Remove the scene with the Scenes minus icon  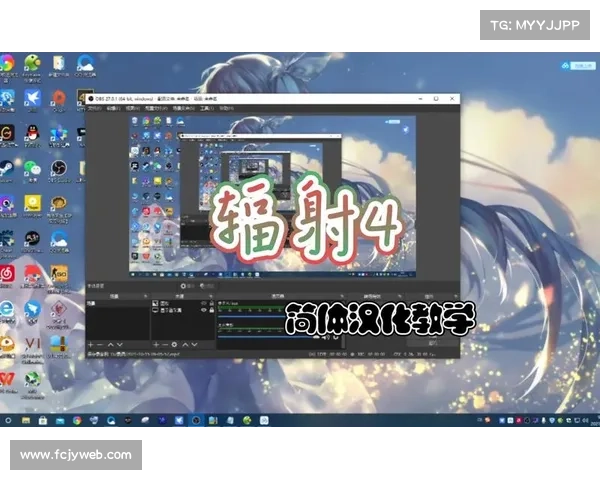click(99, 344)
